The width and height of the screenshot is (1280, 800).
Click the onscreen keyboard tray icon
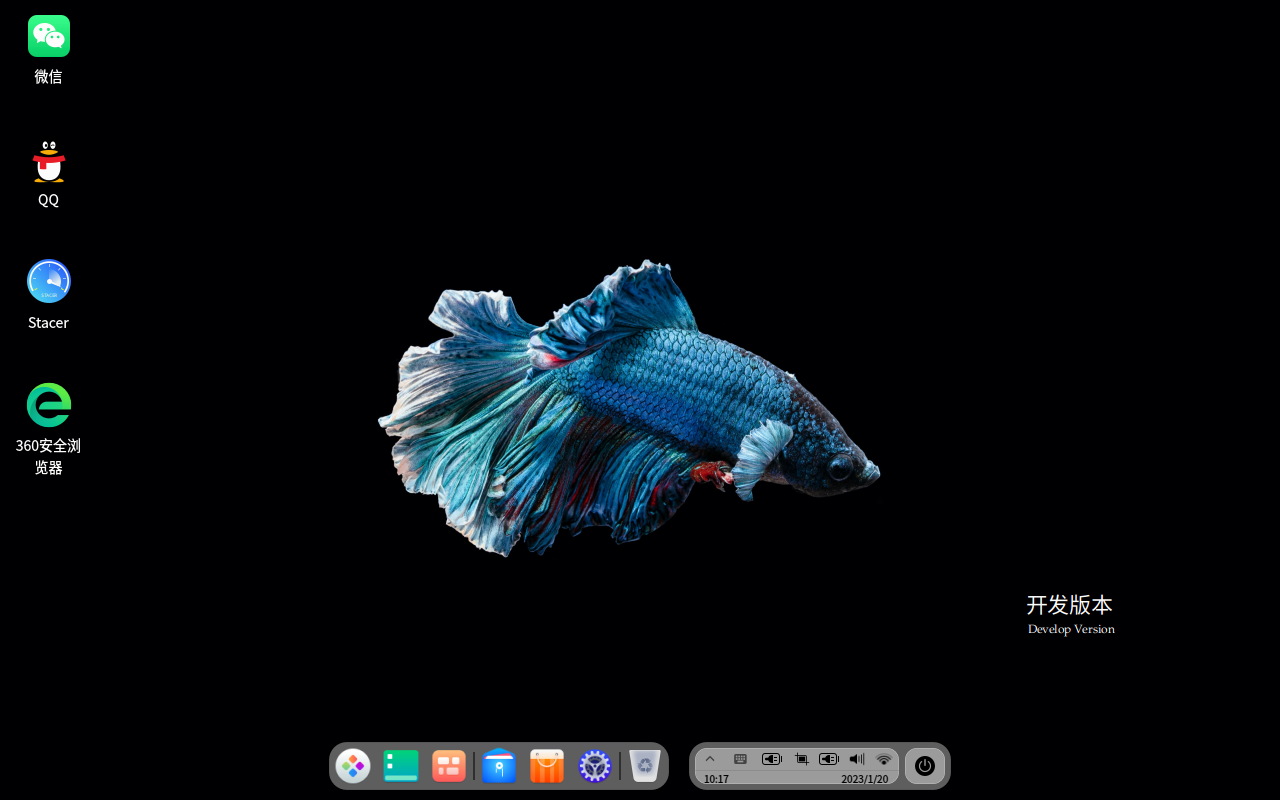(740, 758)
